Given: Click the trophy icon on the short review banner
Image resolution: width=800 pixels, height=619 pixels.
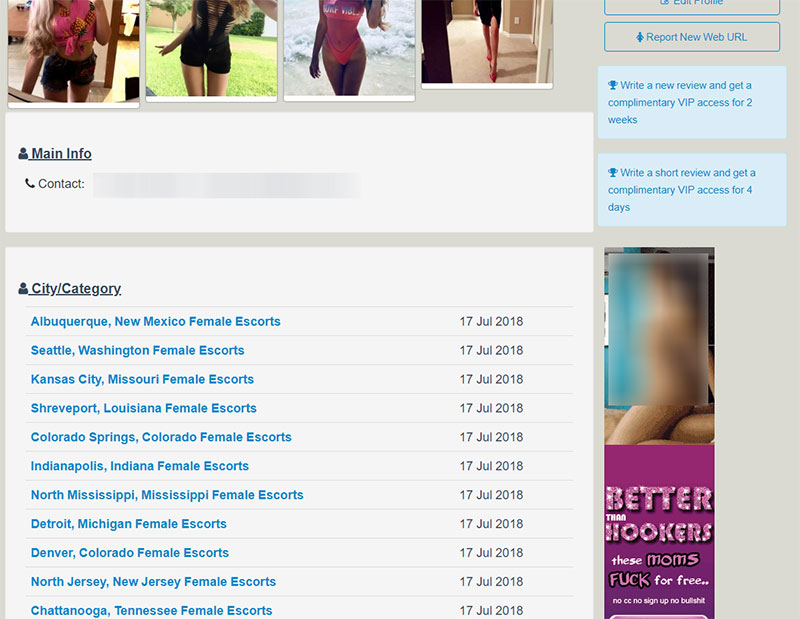Looking at the screenshot, I should [x=615, y=172].
